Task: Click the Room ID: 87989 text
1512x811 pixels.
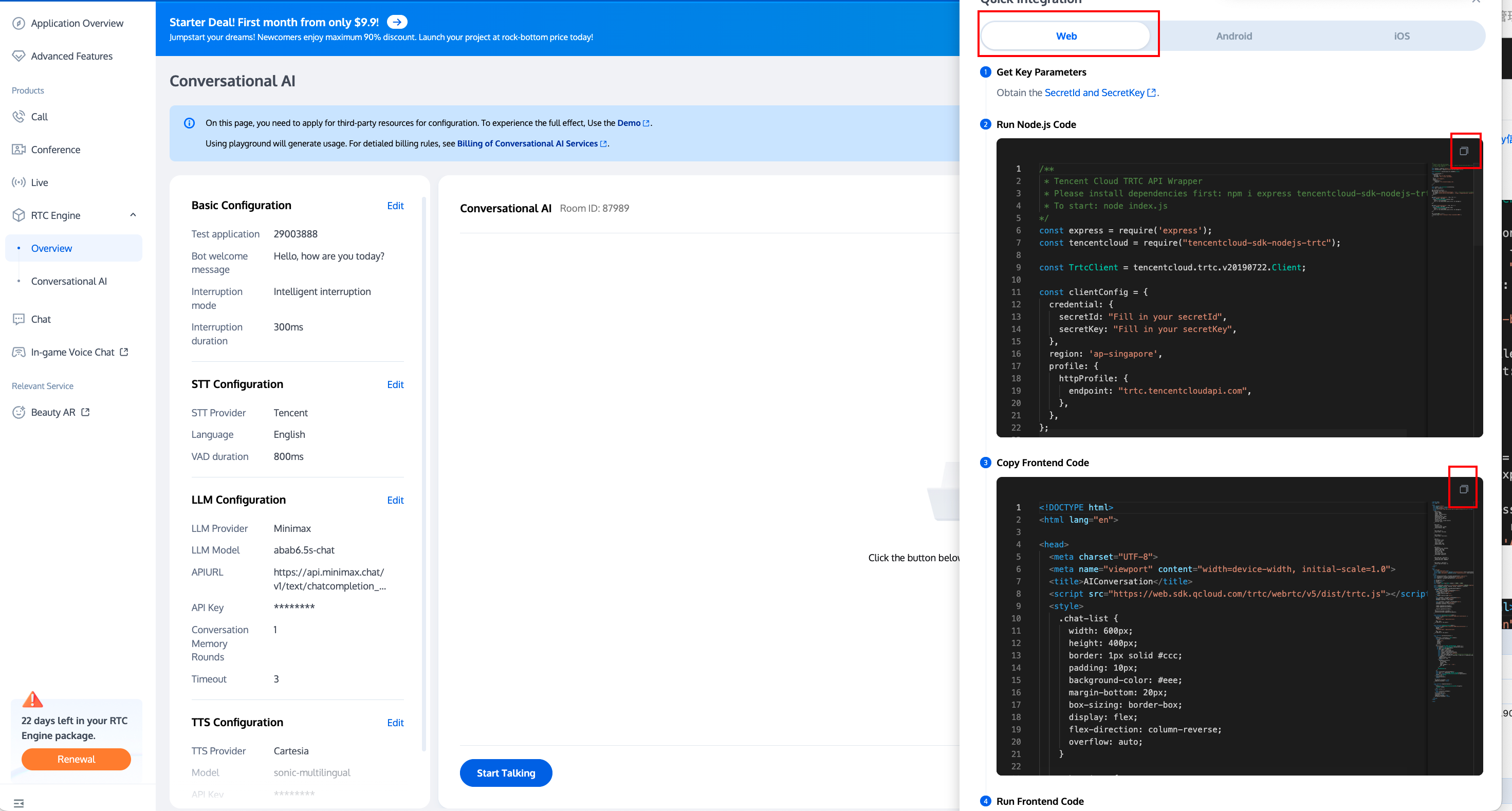Action: point(594,208)
